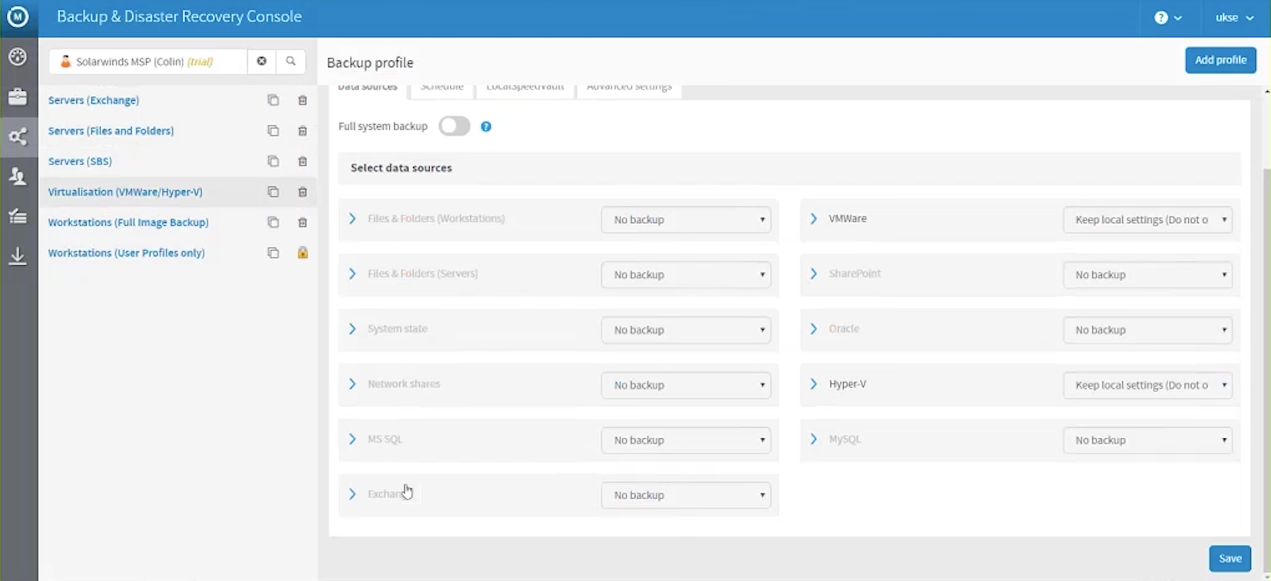Expand the Exchange data source section
The height and width of the screenshot is (581, 1271).
(x=352, y=494)
